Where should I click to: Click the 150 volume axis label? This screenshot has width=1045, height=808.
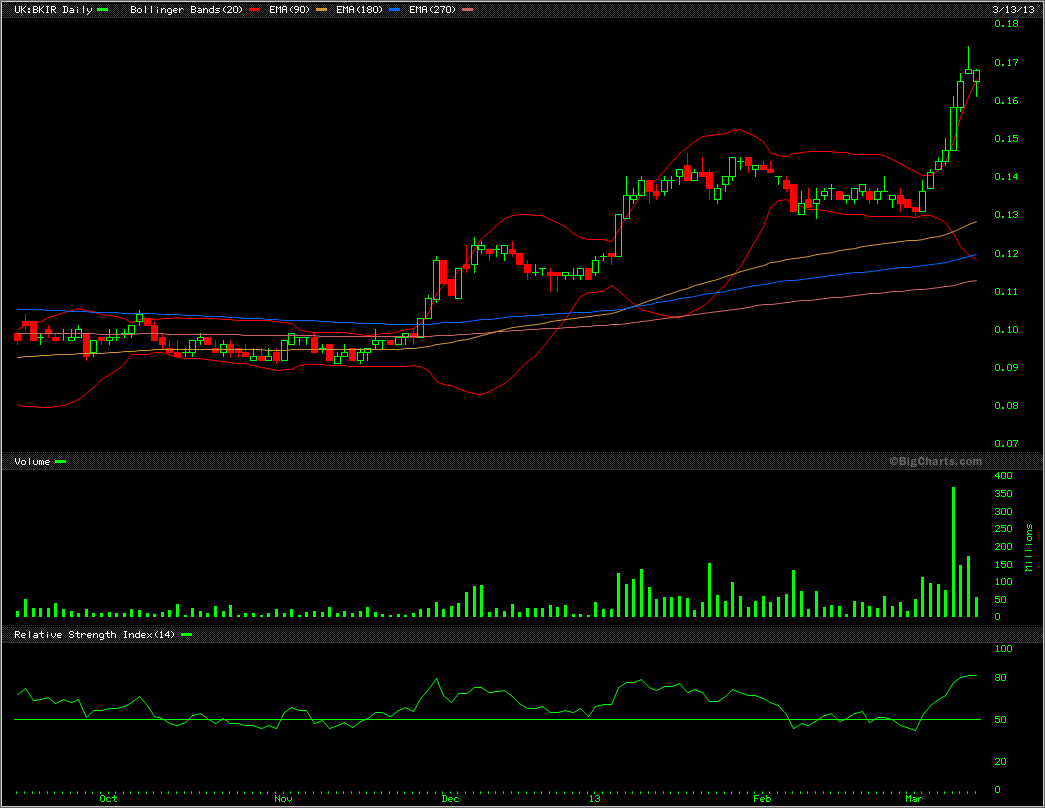pos(1003,565)
